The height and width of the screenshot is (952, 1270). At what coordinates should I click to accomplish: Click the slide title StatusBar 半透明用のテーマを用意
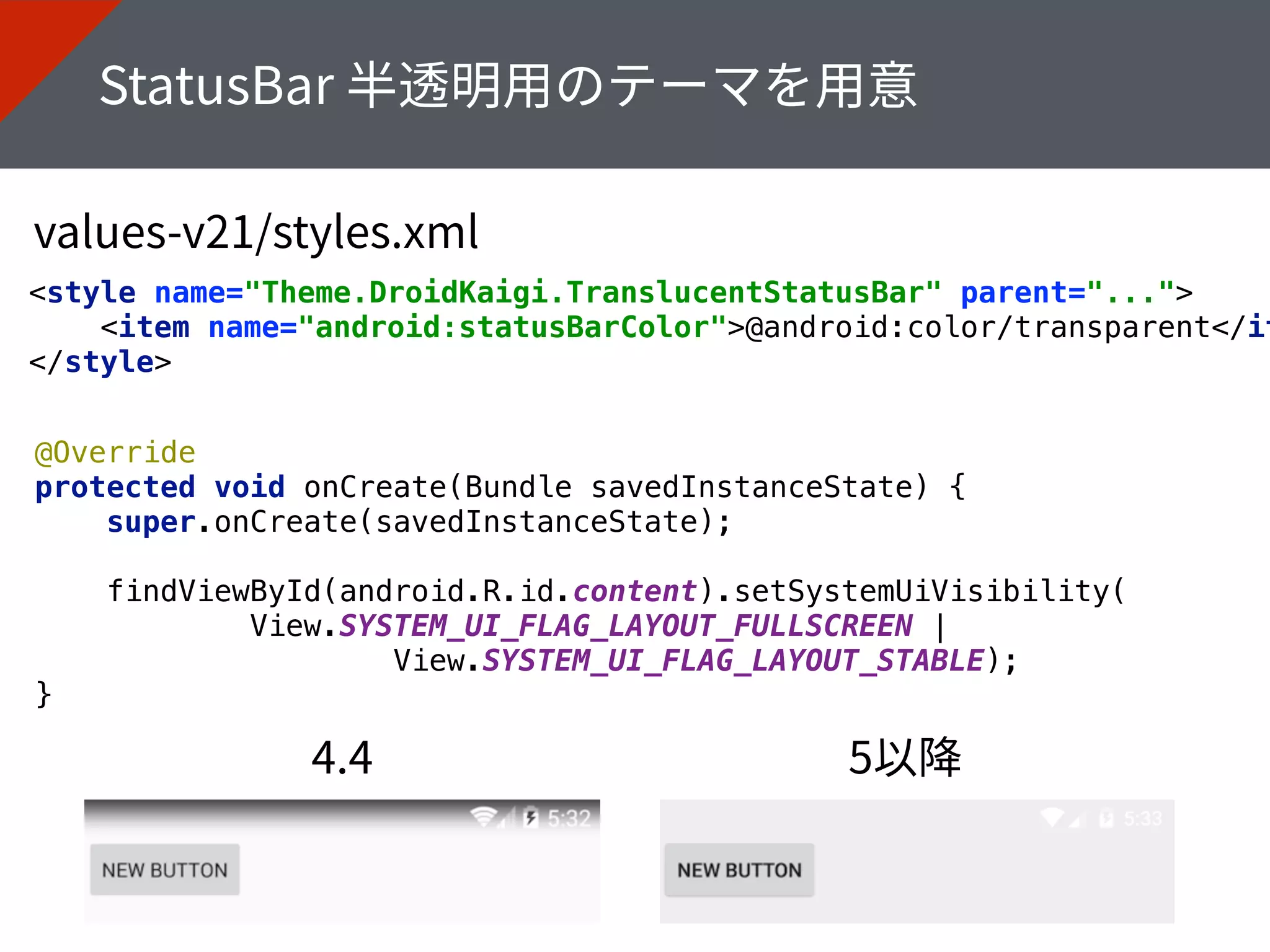508,86
